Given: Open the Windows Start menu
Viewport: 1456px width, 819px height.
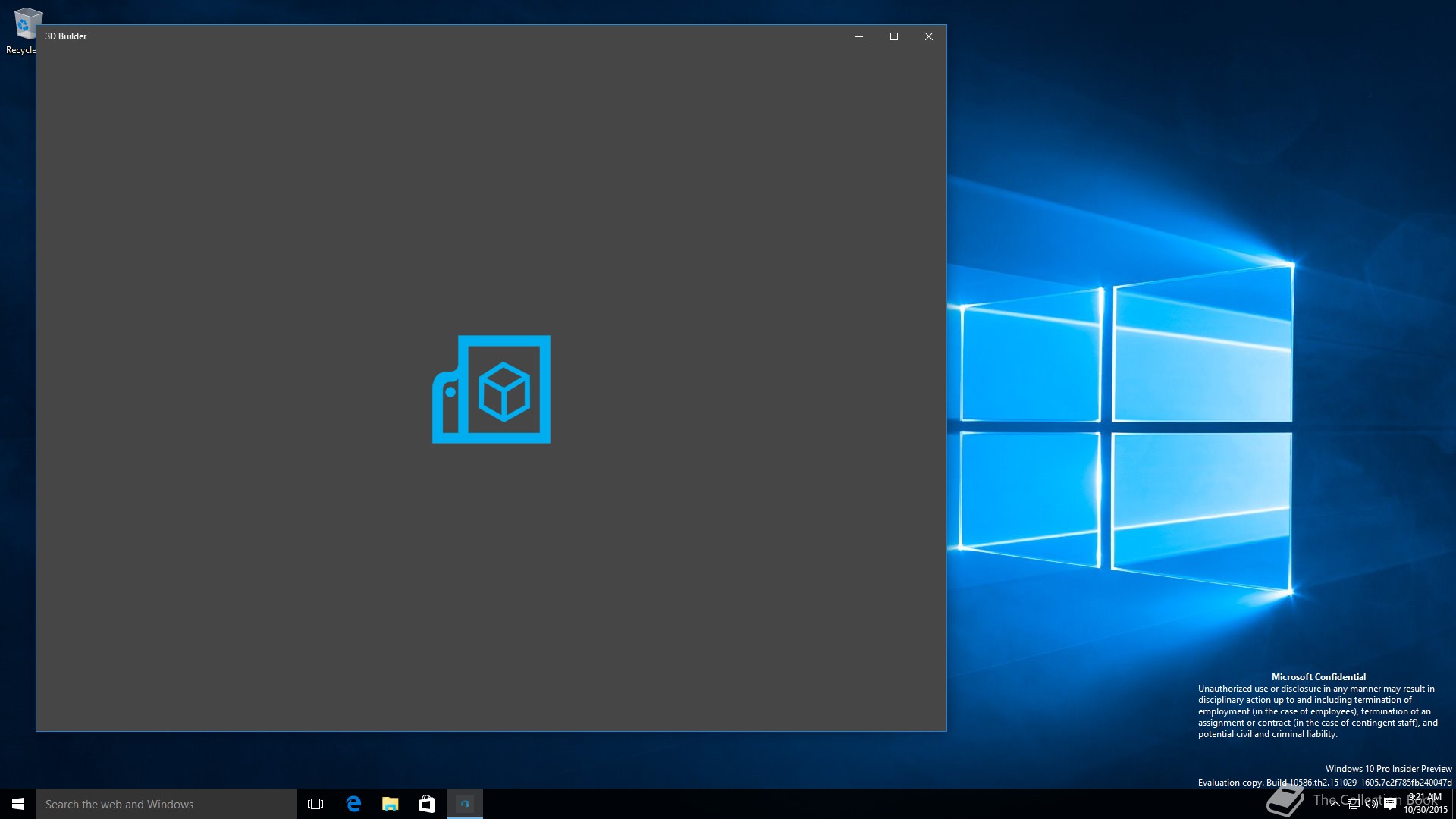Looking at the screenshot, I should click(18, 804).
